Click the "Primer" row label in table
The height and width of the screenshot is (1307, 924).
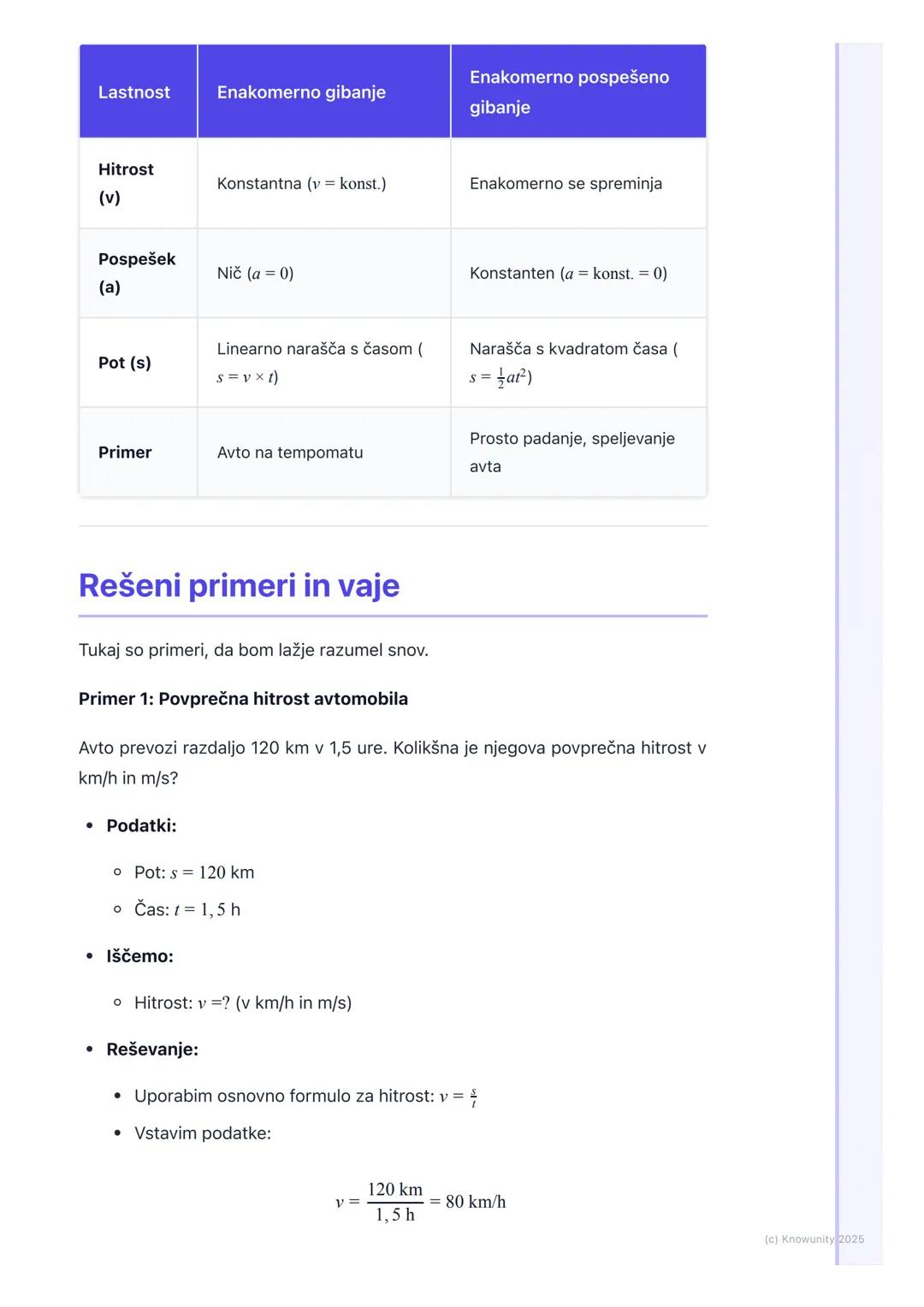[x=125, y=452]
